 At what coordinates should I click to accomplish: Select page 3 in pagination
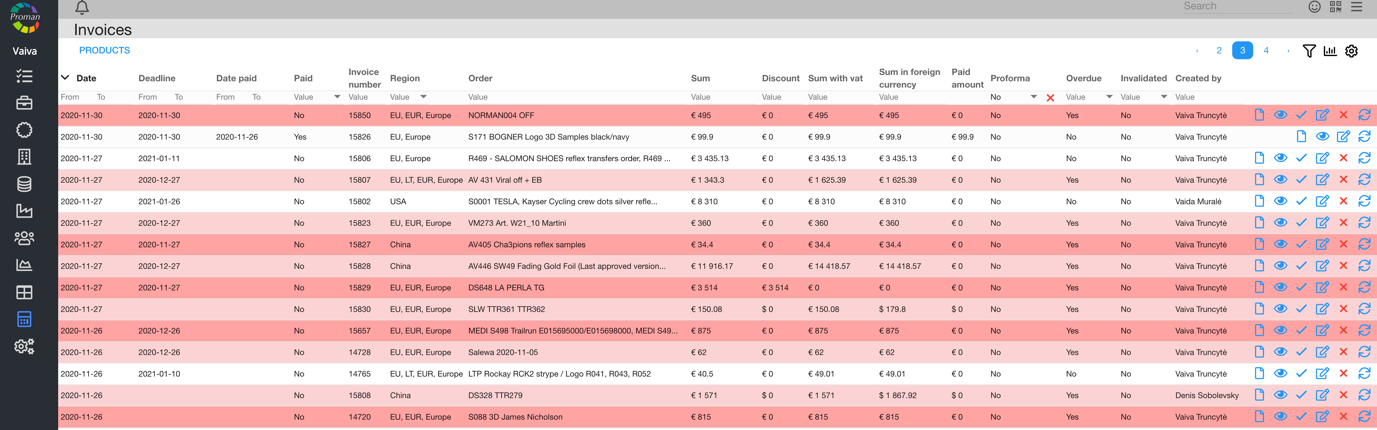point(1243,51)
